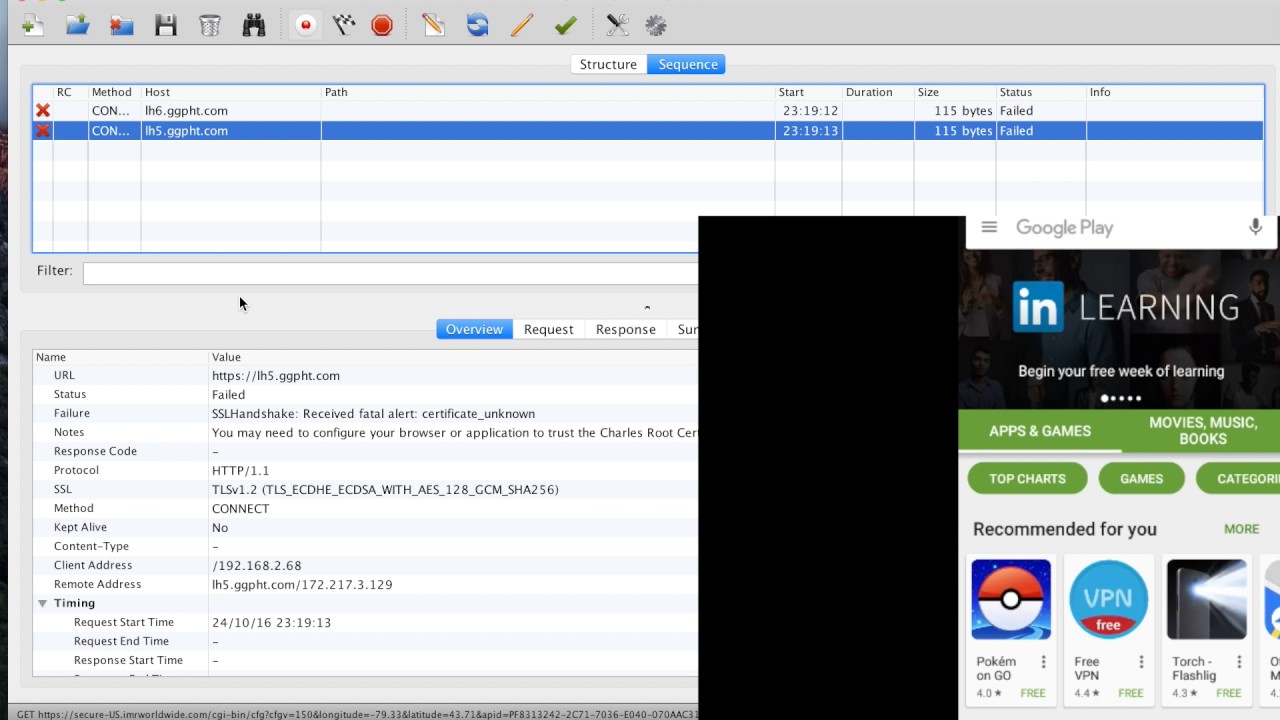
Task: Open the Torch Flashlight app card
Action: pyautogui.click(x=1206, y=630)
